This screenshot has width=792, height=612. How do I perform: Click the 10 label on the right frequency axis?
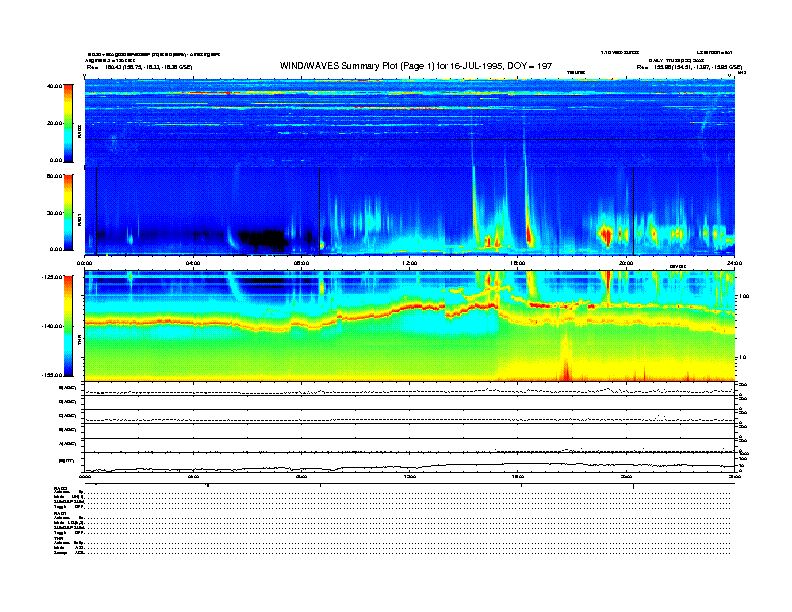[x=742, y=357]
